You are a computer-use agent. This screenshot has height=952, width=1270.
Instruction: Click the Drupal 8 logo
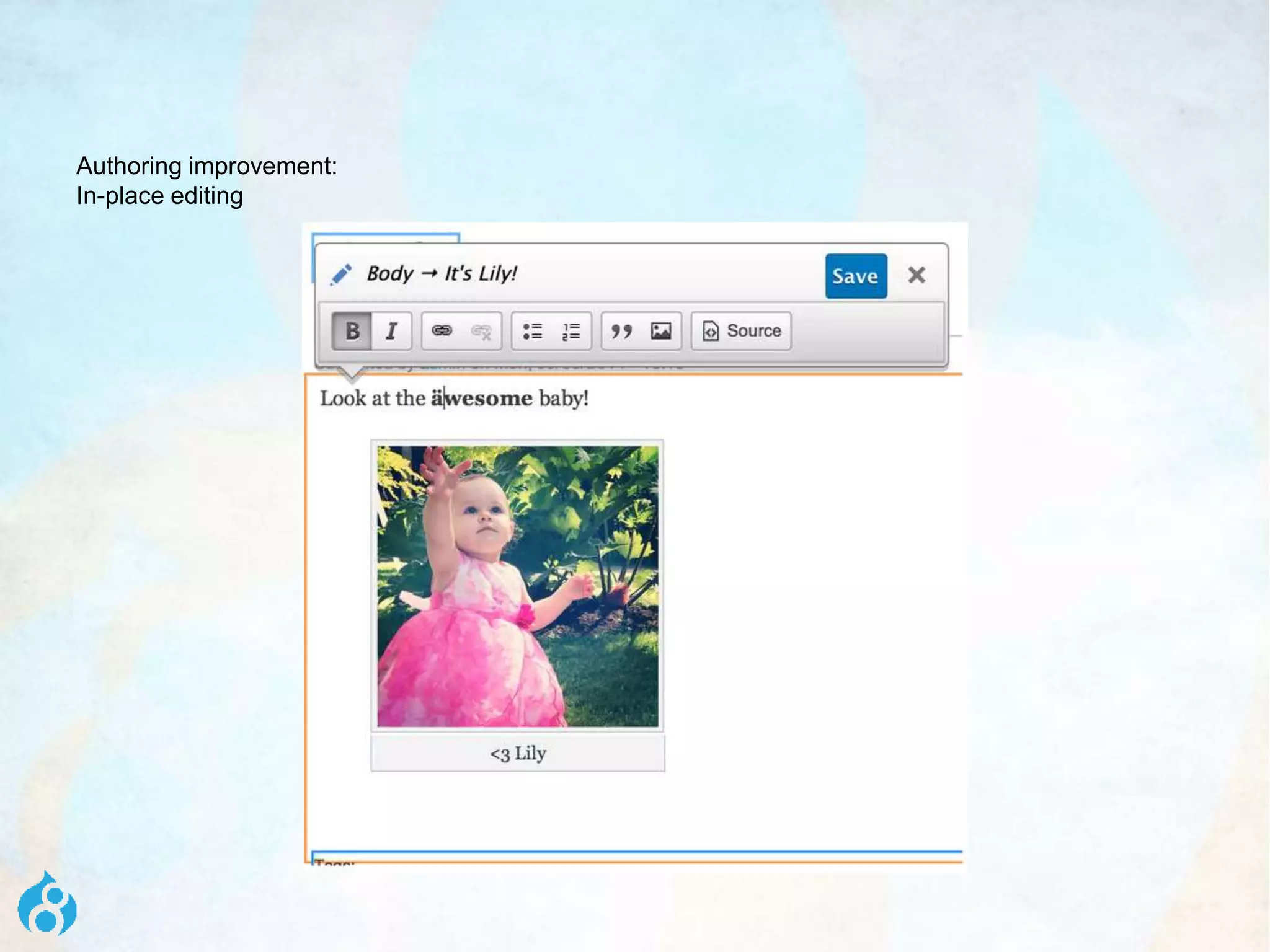pyautogui.click(x=47, y=903)
